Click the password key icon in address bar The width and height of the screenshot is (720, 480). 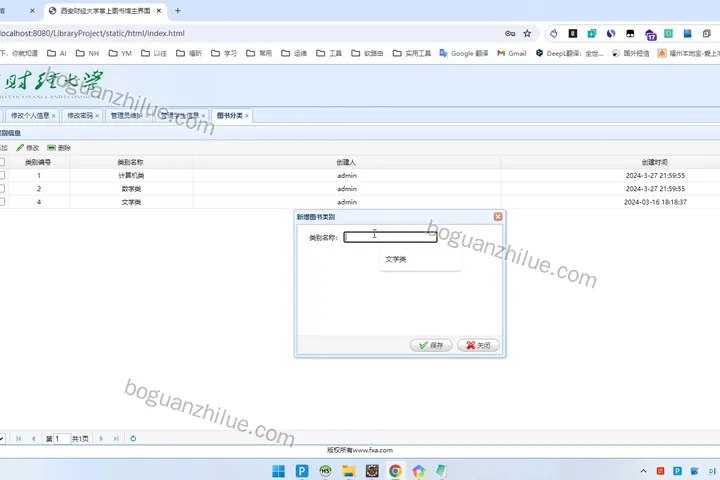(x=510, y=33)
